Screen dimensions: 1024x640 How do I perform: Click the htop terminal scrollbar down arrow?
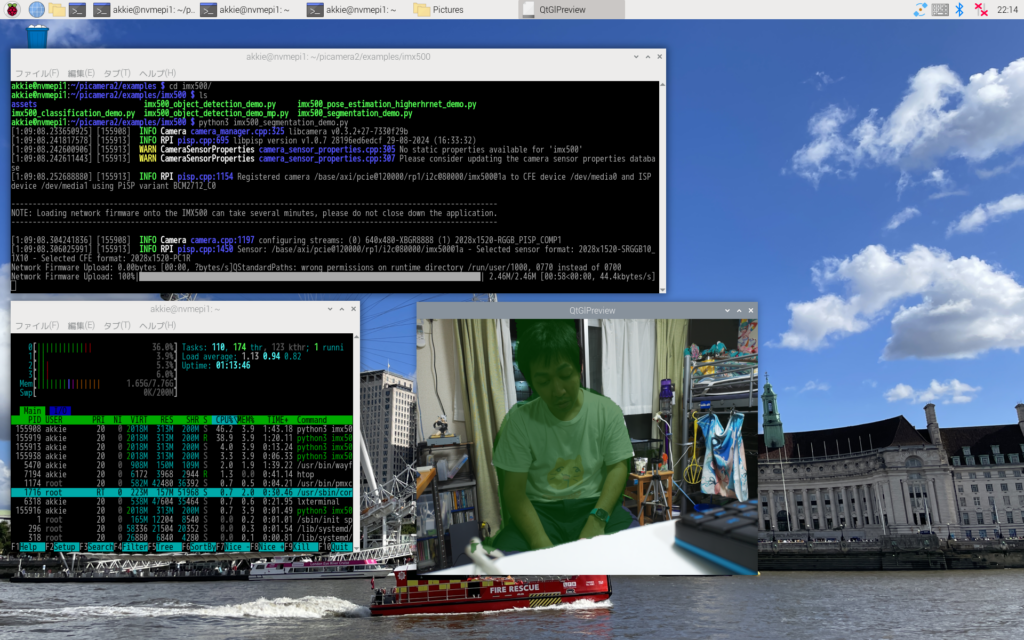pos(356,548)
